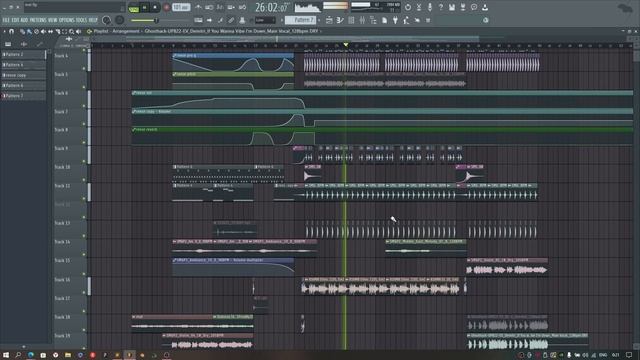Image resolution: width=640 pixels, height=360 pixels.
Task: Click the speech bubble chat icon
Action: [x=474, y=7]
